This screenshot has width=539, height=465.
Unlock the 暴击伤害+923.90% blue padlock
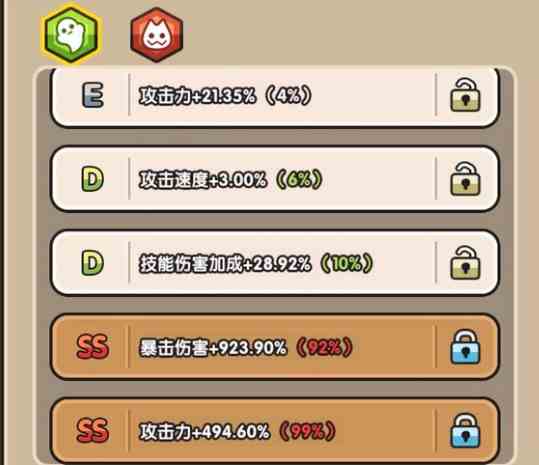[x=465, y=347]
